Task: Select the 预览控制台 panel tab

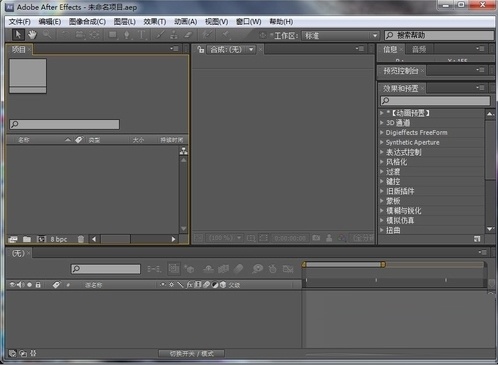Action: (401, 71)
